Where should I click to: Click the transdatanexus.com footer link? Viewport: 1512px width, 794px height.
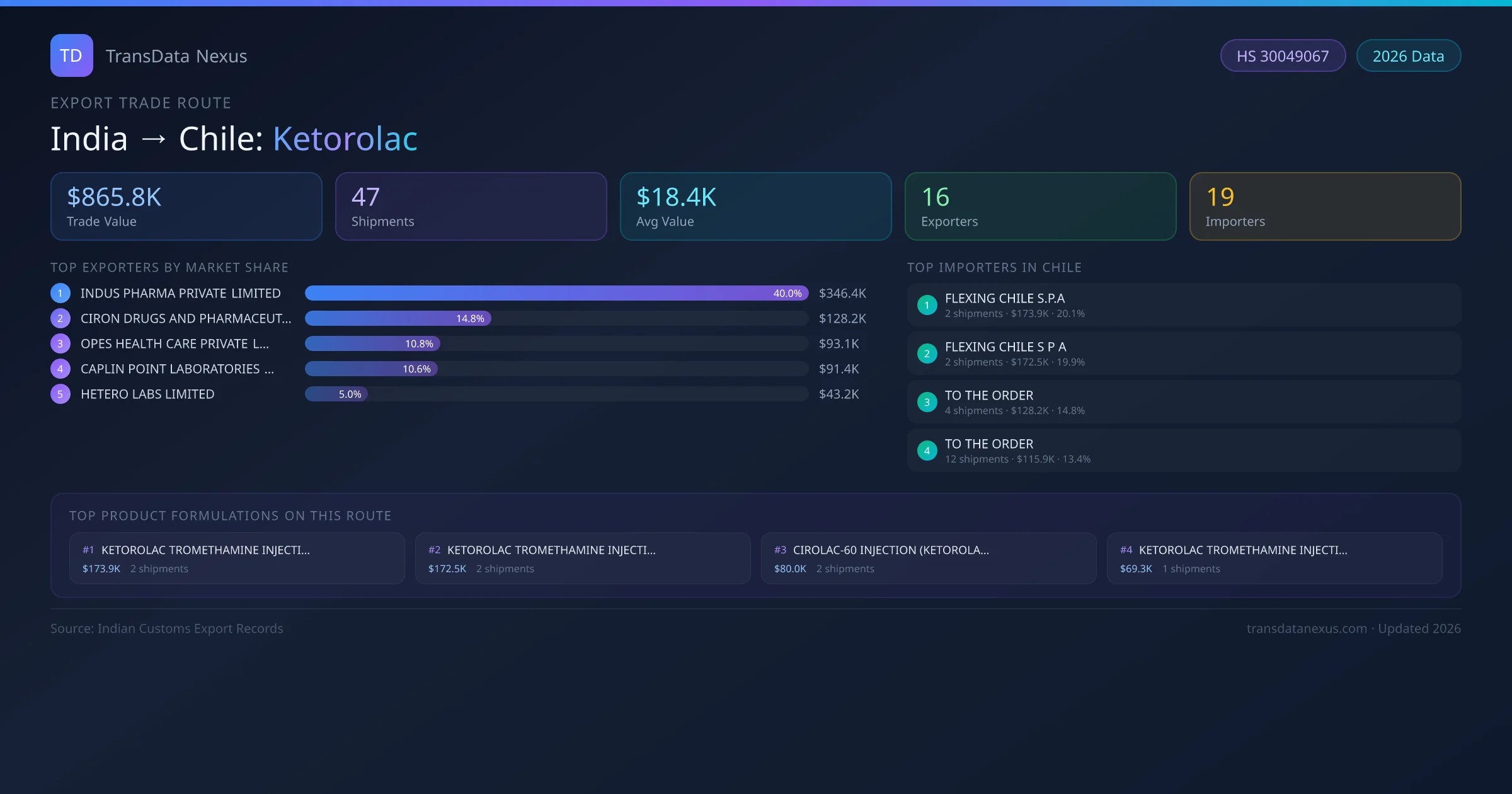(1306, 628)
